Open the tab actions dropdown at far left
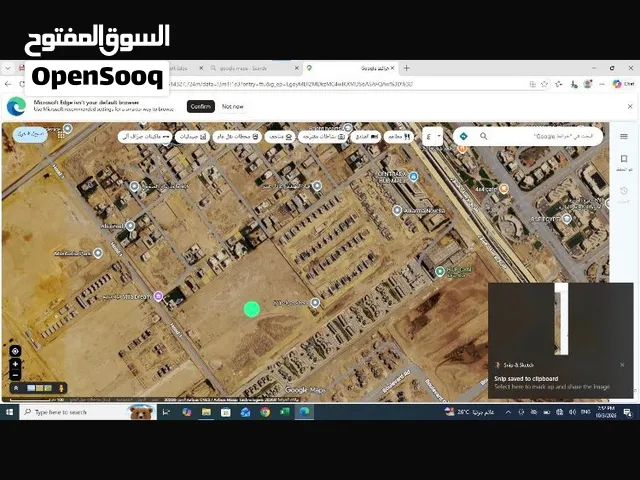640x480 pixels. tap(8, 68)
